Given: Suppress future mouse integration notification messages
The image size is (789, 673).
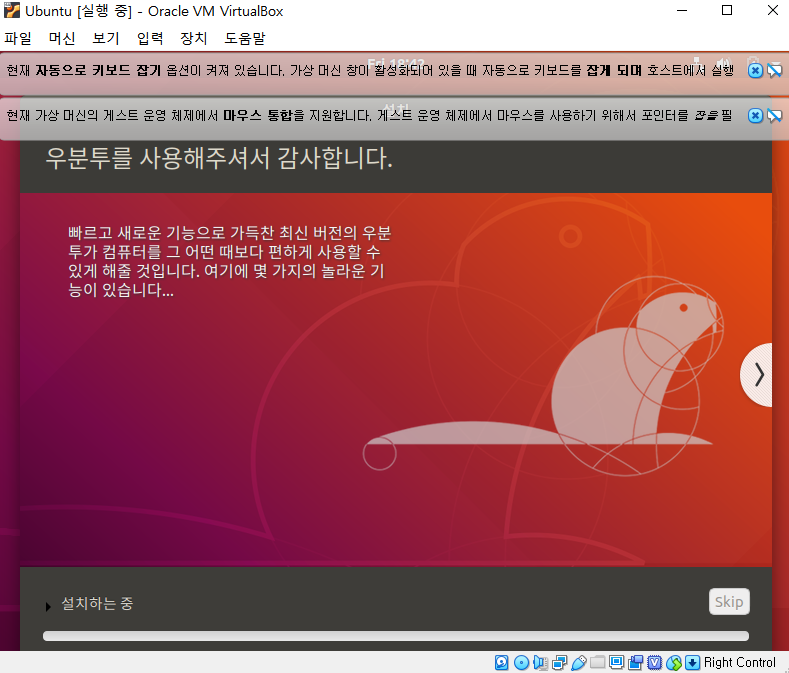Looking at the screenshot, I should point(775,116).
